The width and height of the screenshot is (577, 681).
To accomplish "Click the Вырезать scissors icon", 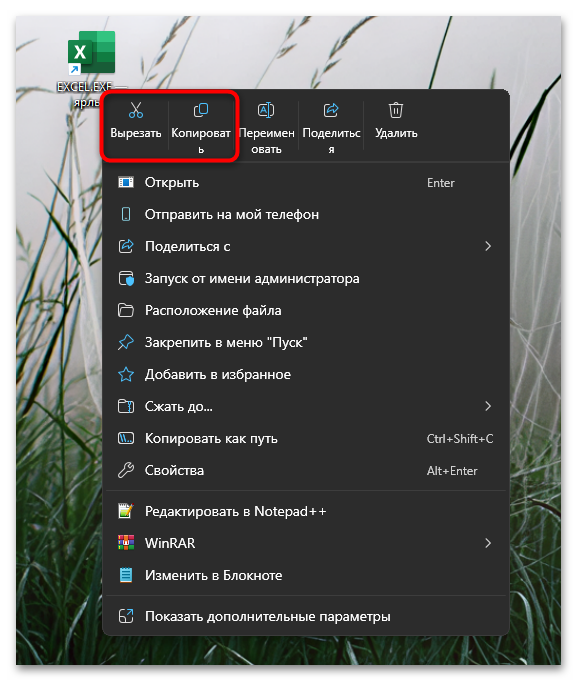I will (136, 110).
